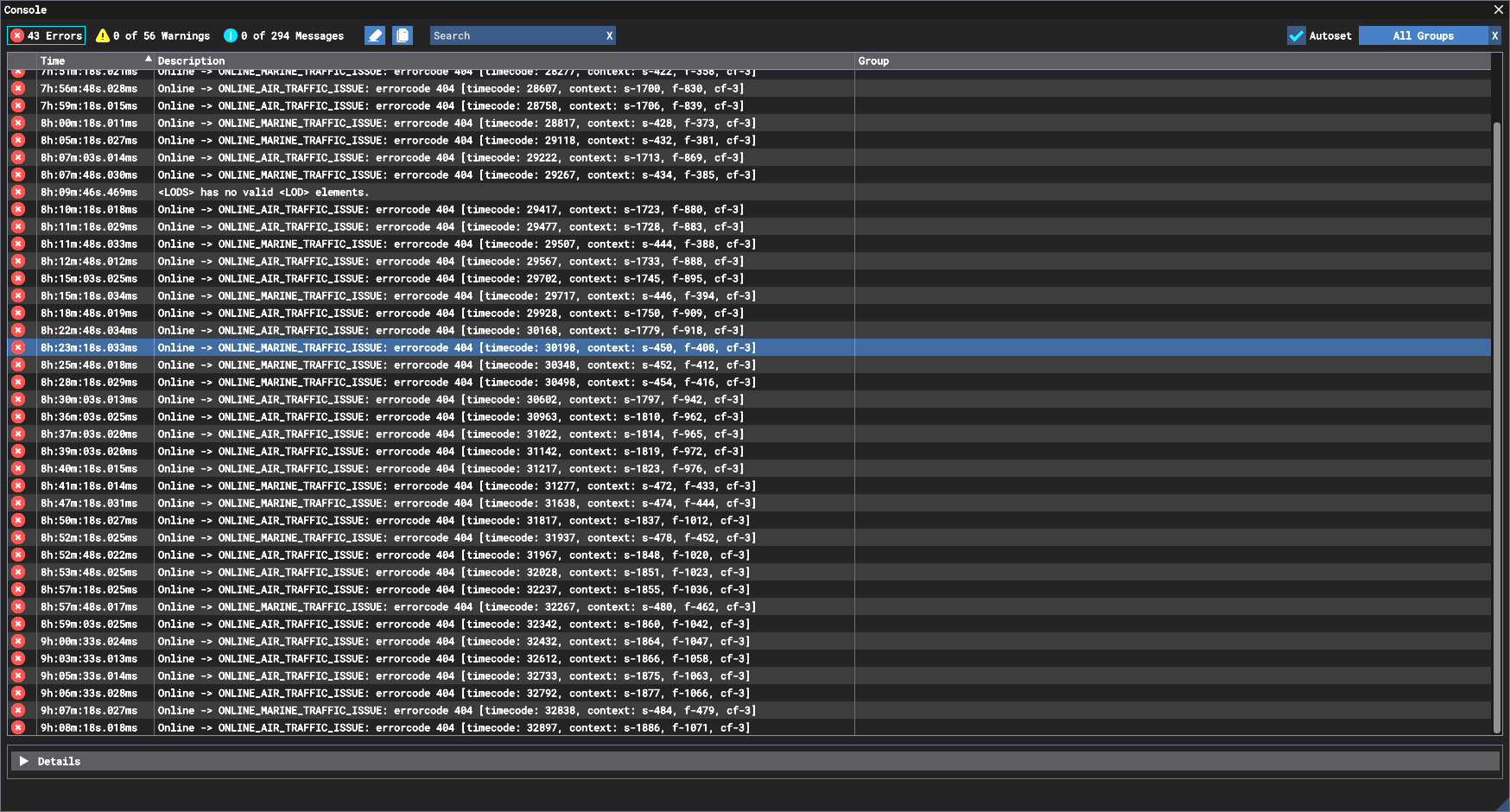Screen dimensions: 1510x812
Task: Click the copy-to-clipboard document icon
Action: click(x=403, y=35)
